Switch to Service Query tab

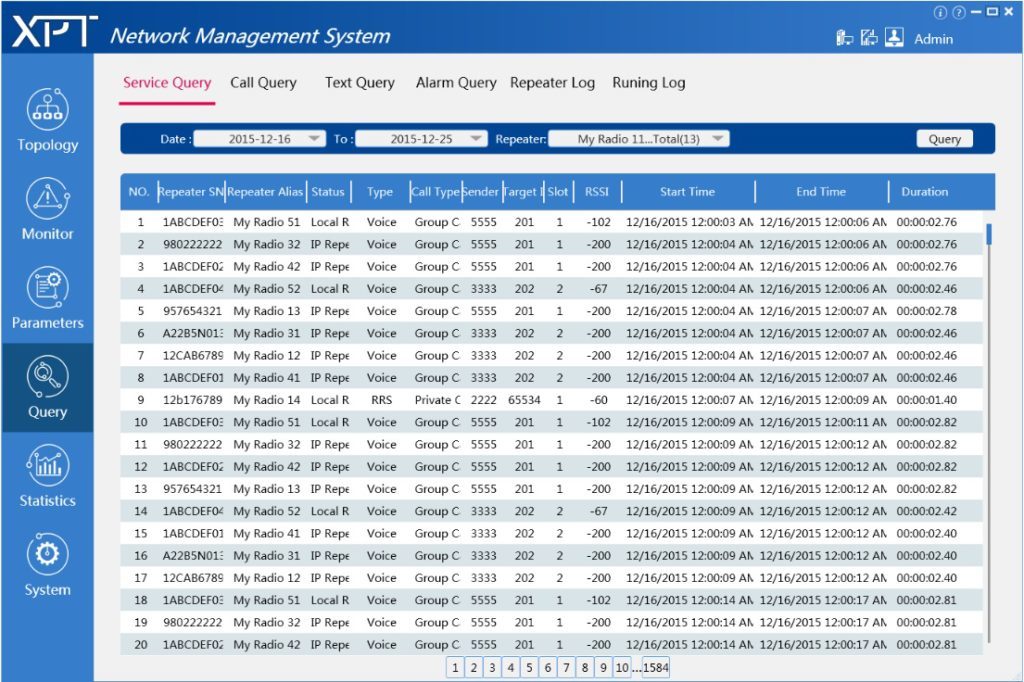(x=167, y=83)
